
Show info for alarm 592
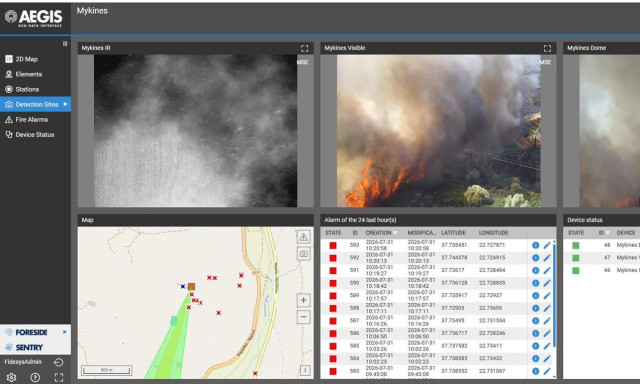tap(536, 258)
